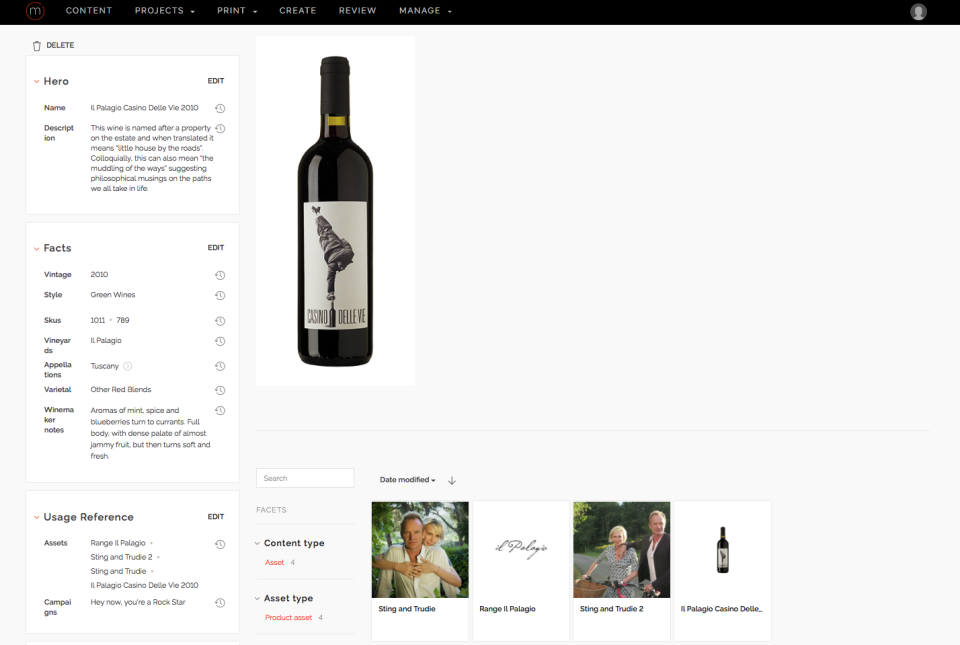Image resolution: width=960 pixels, height=645 pixels.
Task: Go to the Review menu
Action: (x=358, y=10)
